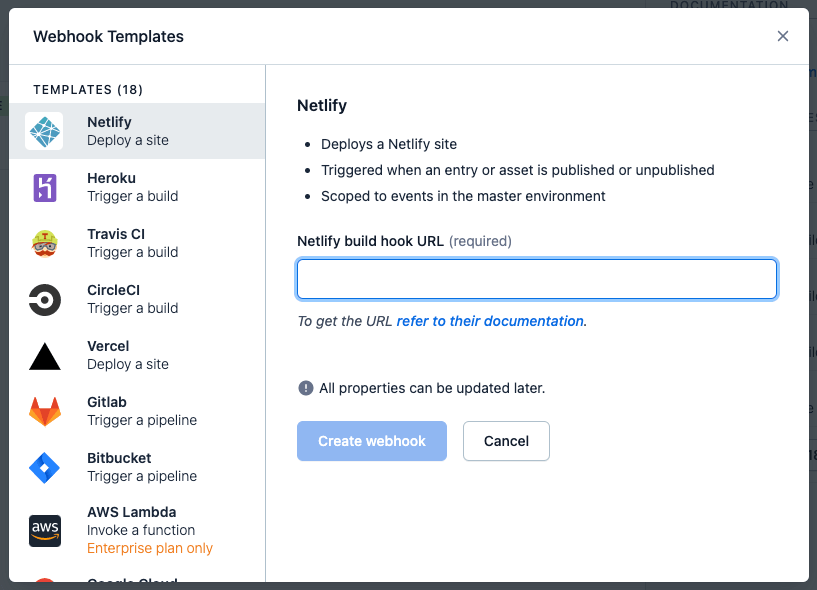817x590 pixels.
Task: Select the Bitbucket Trigger a pipeline template
Action: pos(138,467)
